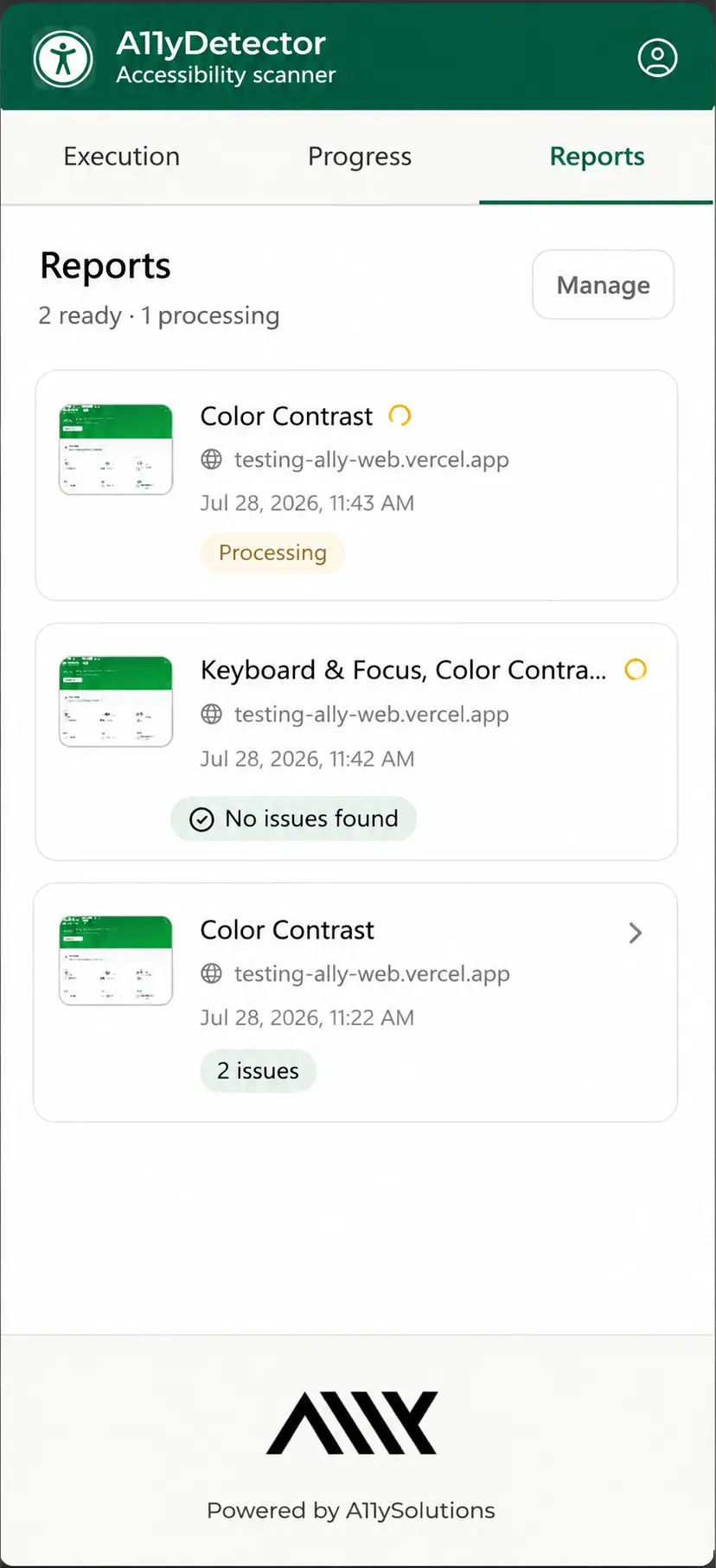Select the Reports tab
The height and width of the screenshot is (1568, 716).
click(597, 156)
